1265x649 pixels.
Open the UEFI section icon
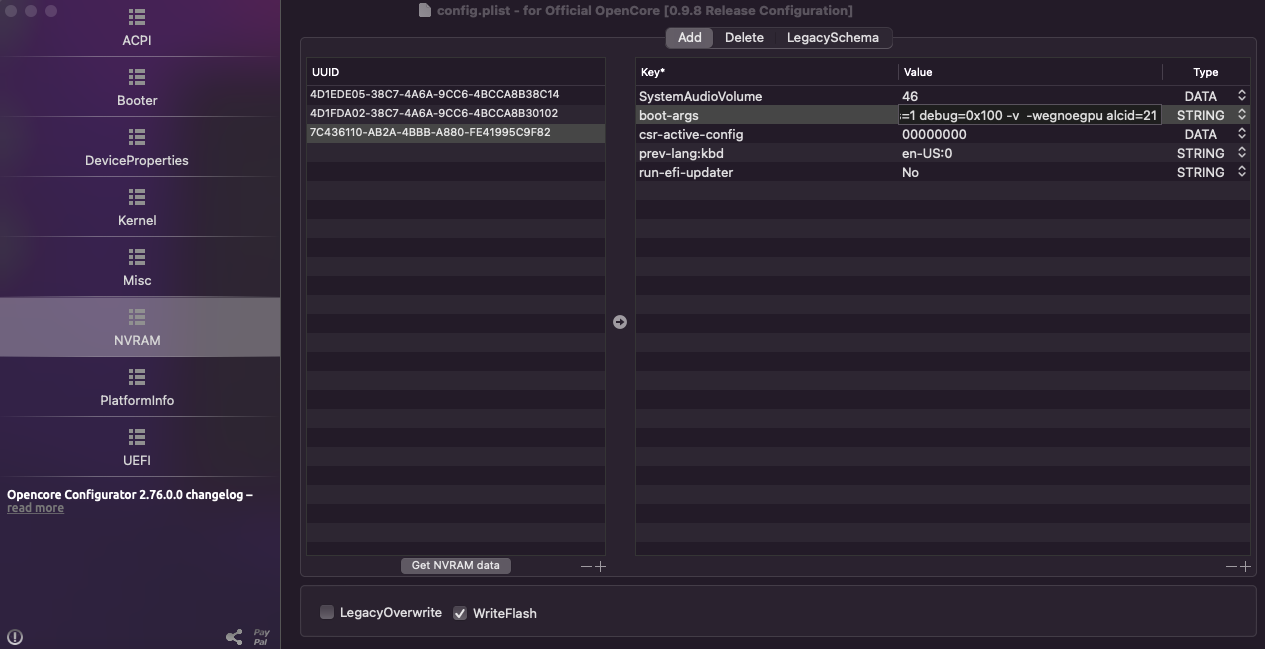137,438
